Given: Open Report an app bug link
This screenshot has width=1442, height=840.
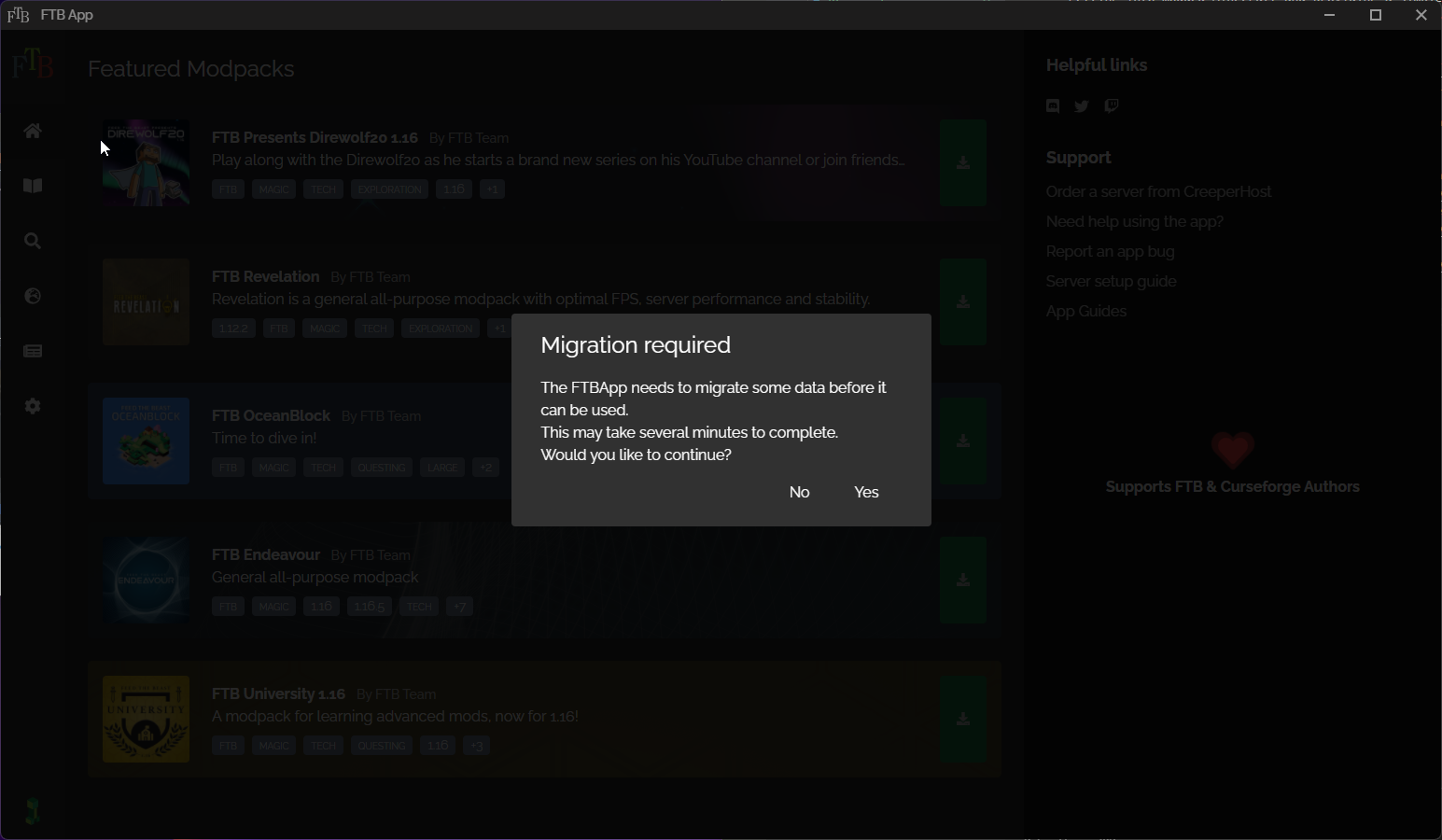Looking at the screenshot, I should pos(1111,252).
